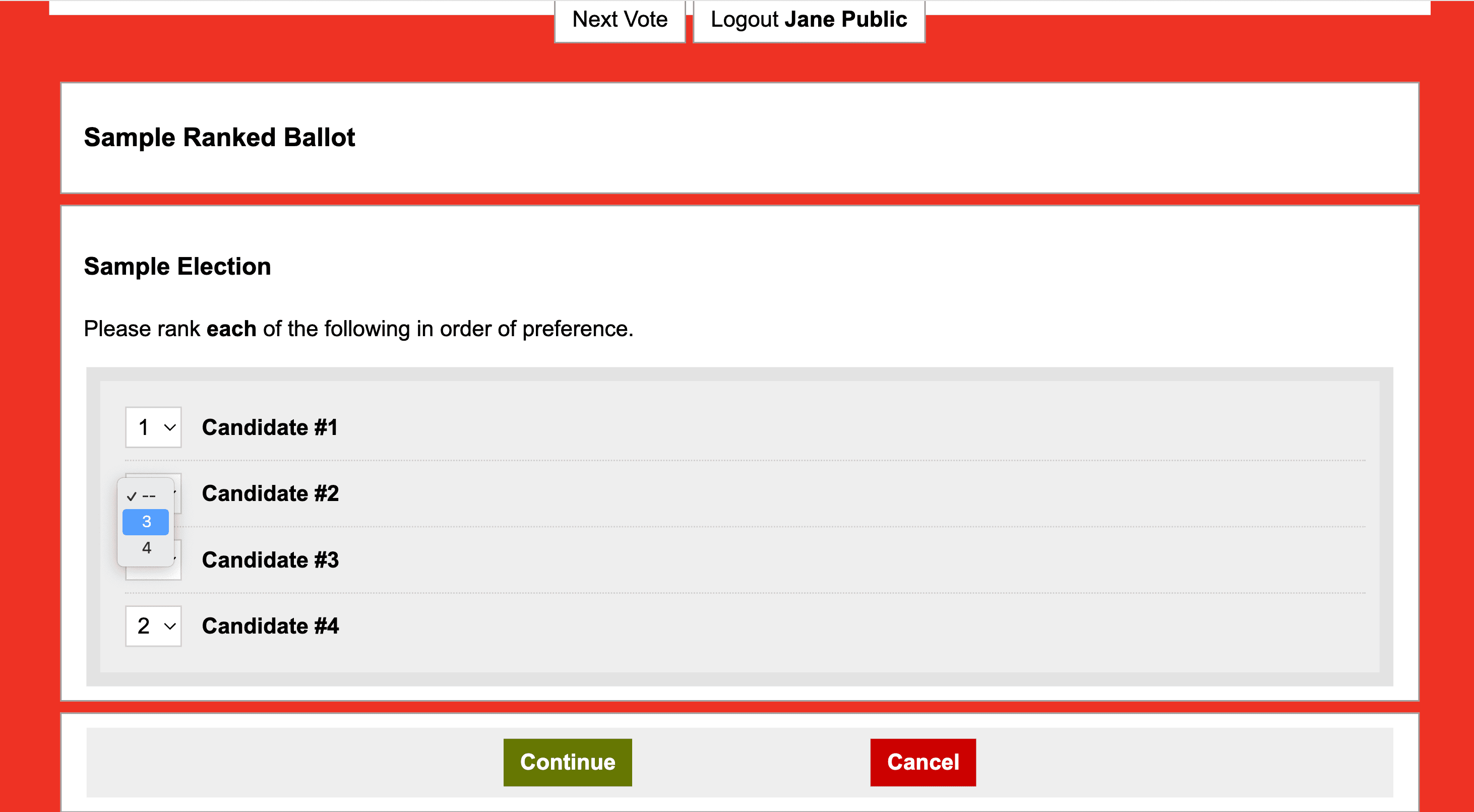Click the checkmark beside the blank option
This screenshot has width=1474, height=812.
(132, 496)
